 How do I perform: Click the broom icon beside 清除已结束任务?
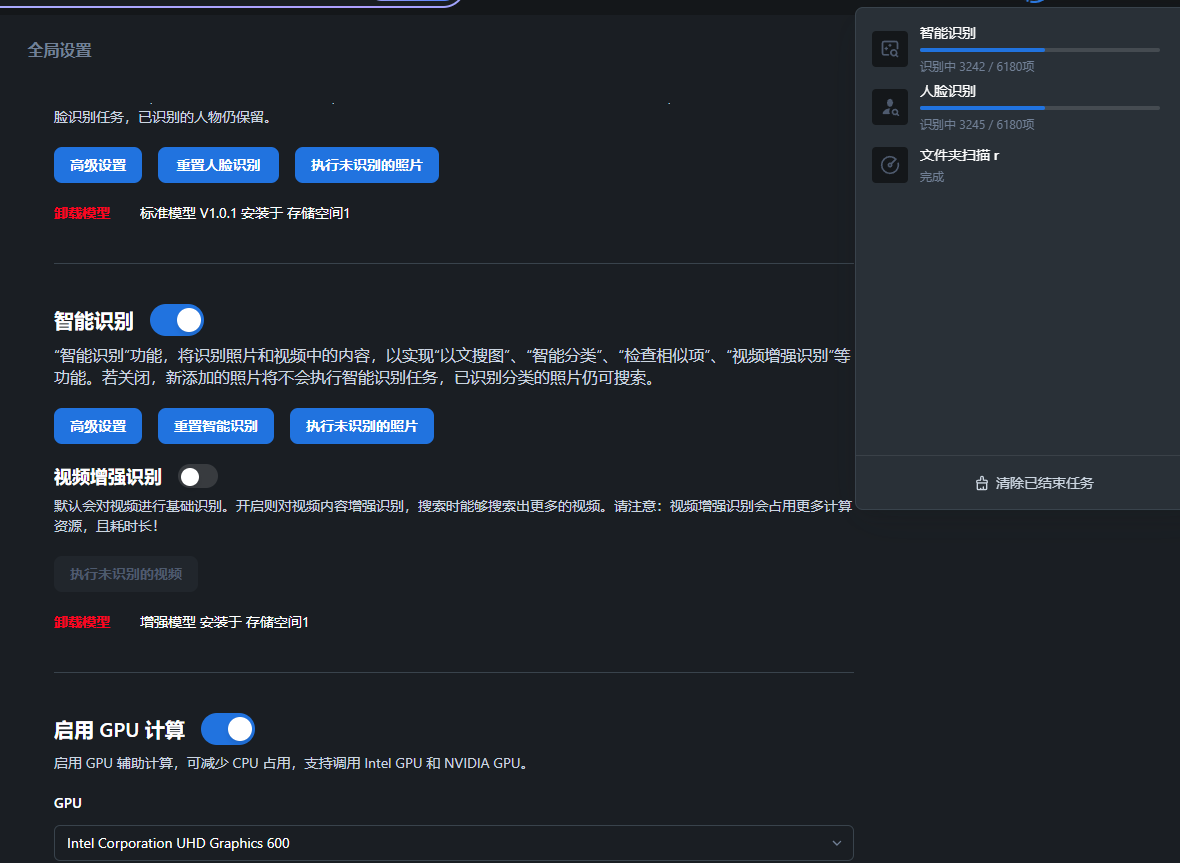(x=981, y=483)
